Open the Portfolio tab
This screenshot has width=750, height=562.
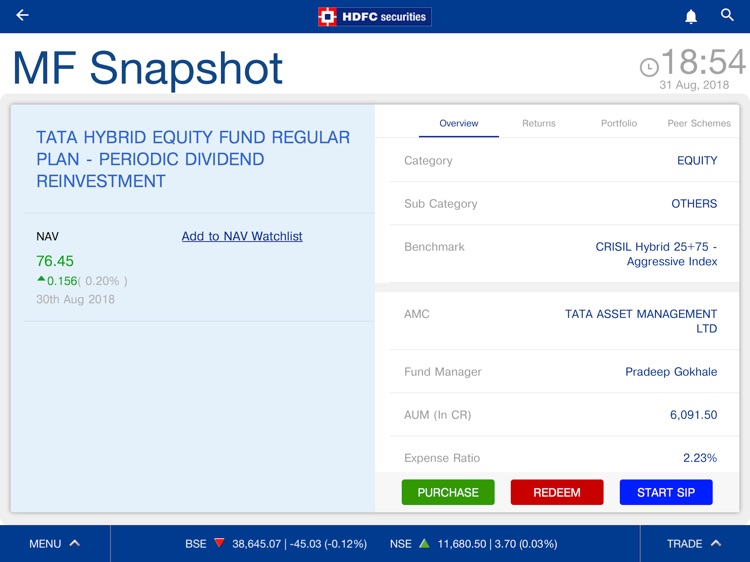[619, 123]
